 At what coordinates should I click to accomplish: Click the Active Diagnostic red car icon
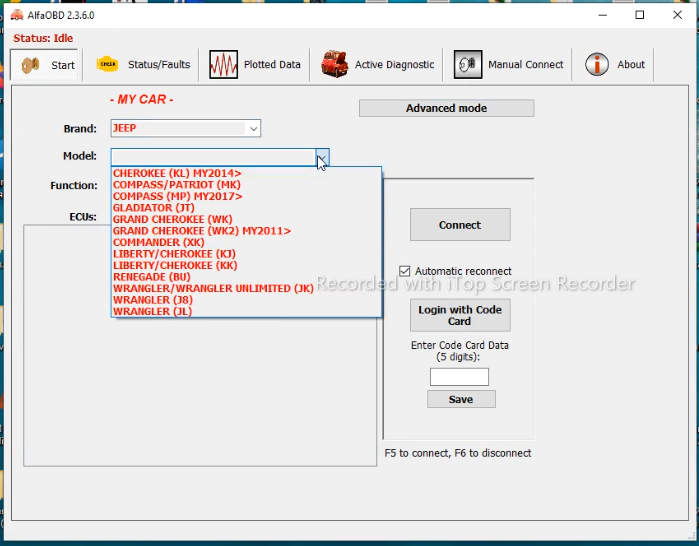335,64
